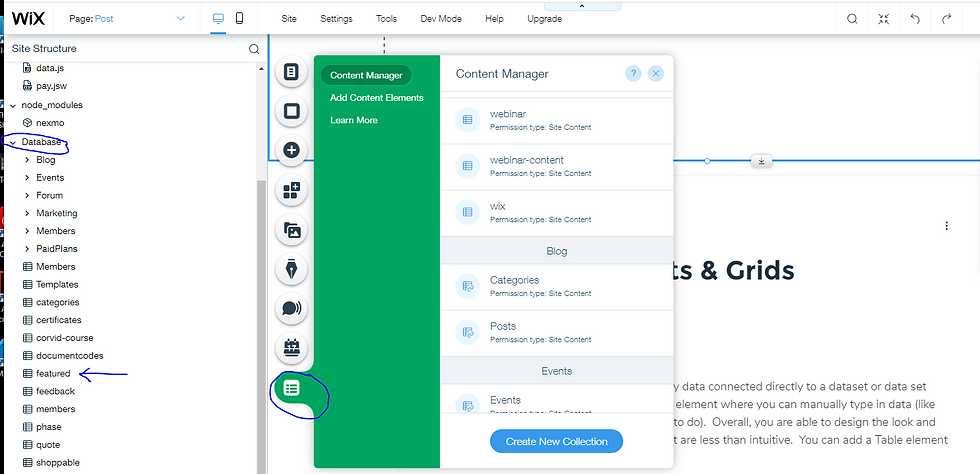Image resolution: width=980 pixels, height=474 pixels.
Task: Collapse the top toolbar chevron tab
Action: (582, 6)
